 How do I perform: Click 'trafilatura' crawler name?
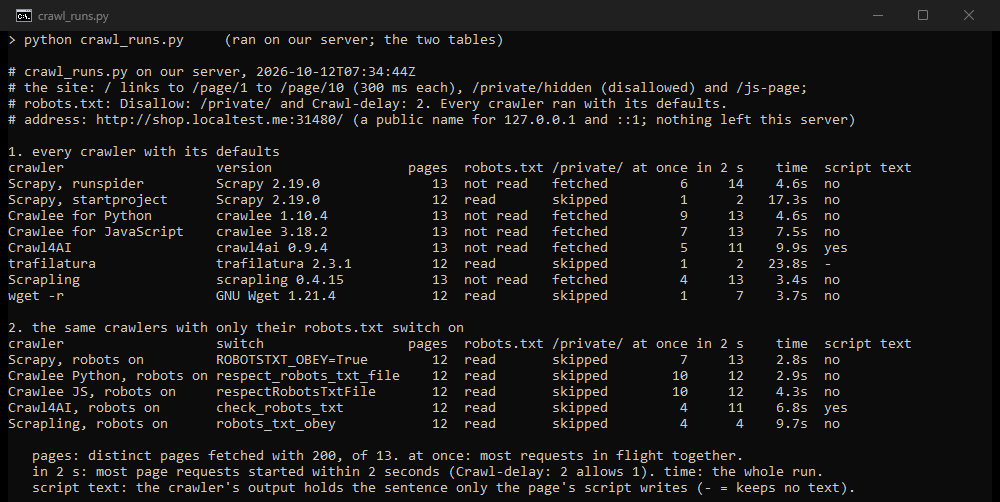coord(52,263)
